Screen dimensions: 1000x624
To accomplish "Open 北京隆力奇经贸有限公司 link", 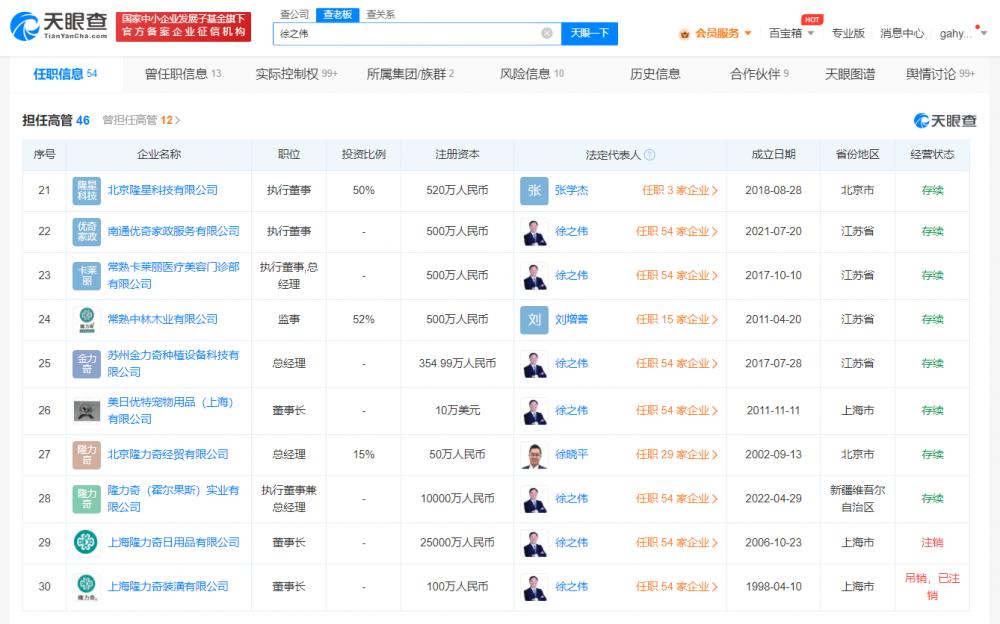I will (168, 455).
